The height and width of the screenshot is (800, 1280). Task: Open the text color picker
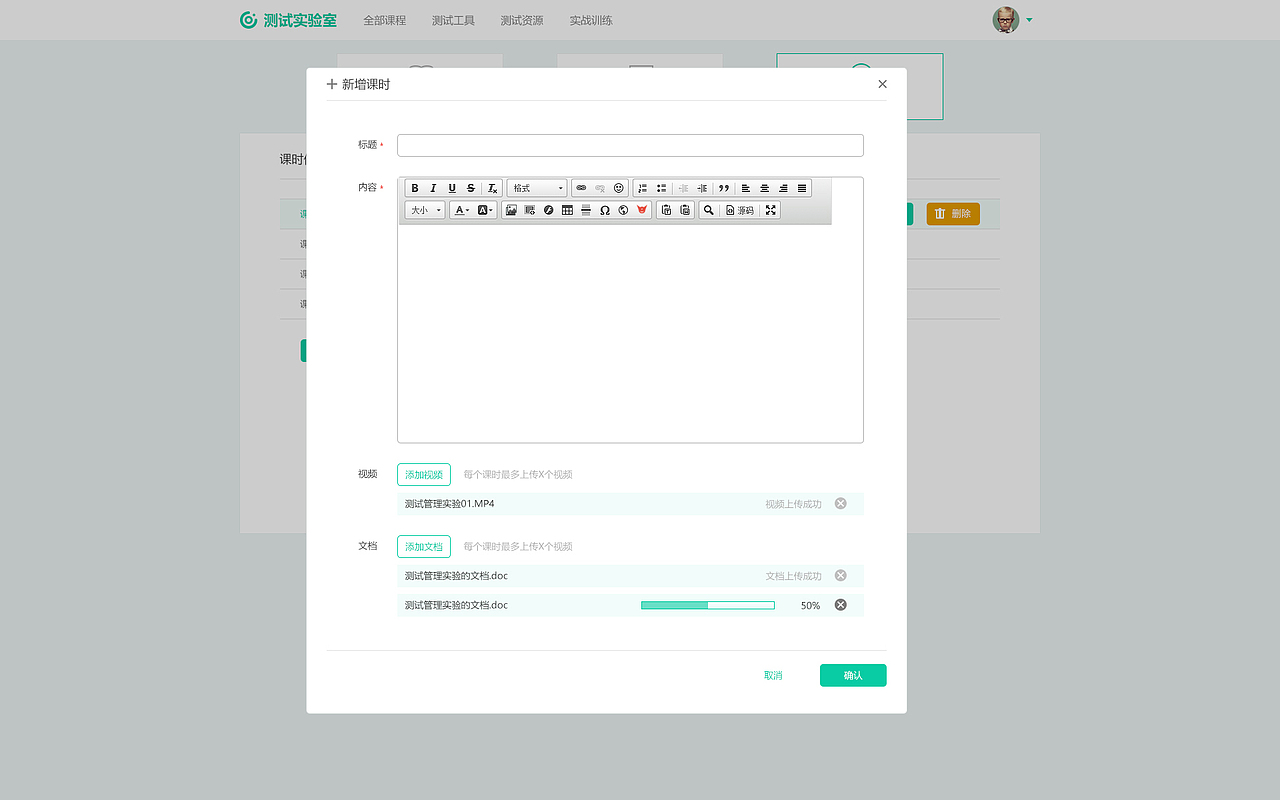(461, 210)
